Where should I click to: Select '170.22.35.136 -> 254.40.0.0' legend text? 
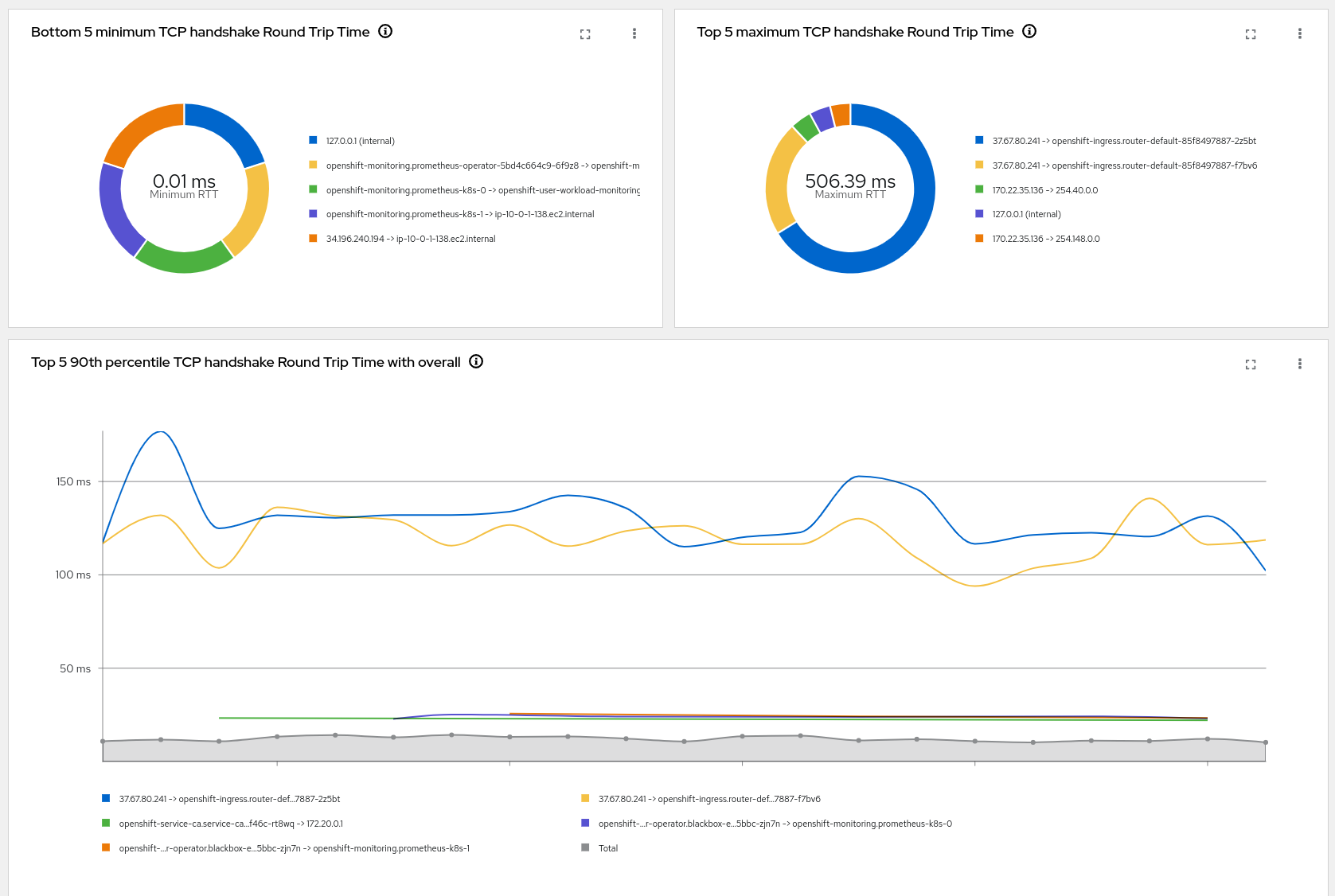(1045, 190)
